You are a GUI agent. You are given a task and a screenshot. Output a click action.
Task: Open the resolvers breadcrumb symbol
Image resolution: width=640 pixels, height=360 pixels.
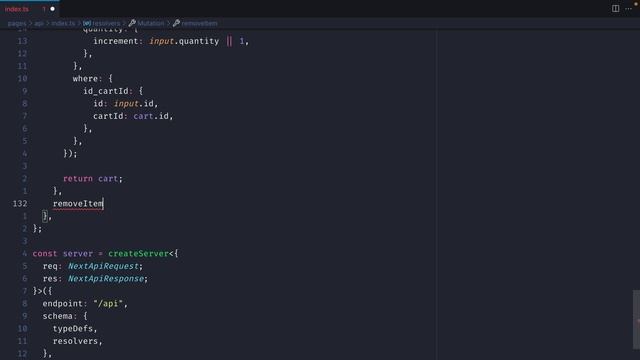pyautogui.click(x=102, y=23)
